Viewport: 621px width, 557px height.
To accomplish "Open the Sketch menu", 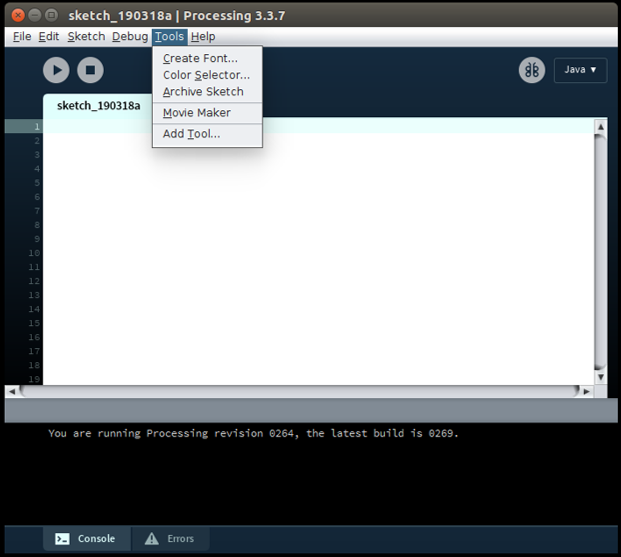I will pos(86,37).
